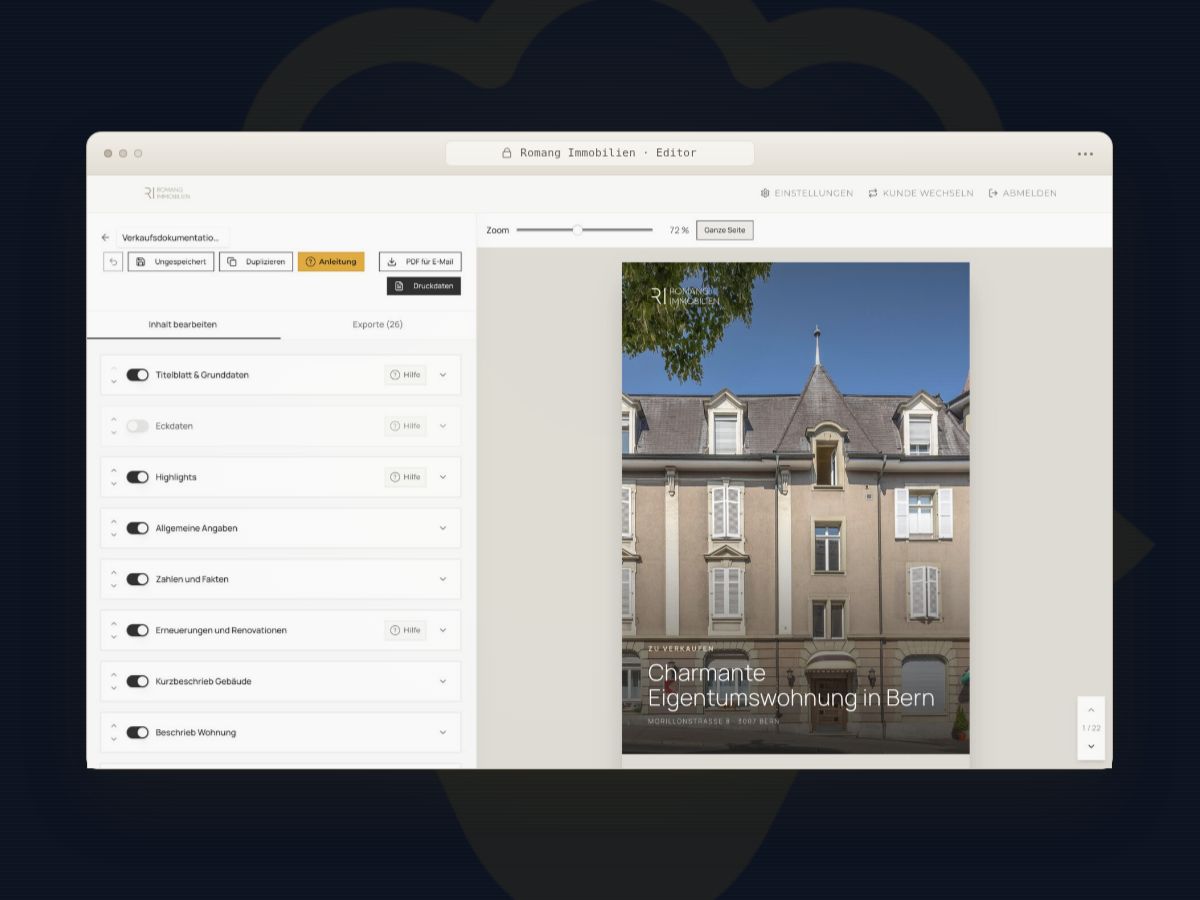Click the Duplizieren button

(x=256, y=262)
